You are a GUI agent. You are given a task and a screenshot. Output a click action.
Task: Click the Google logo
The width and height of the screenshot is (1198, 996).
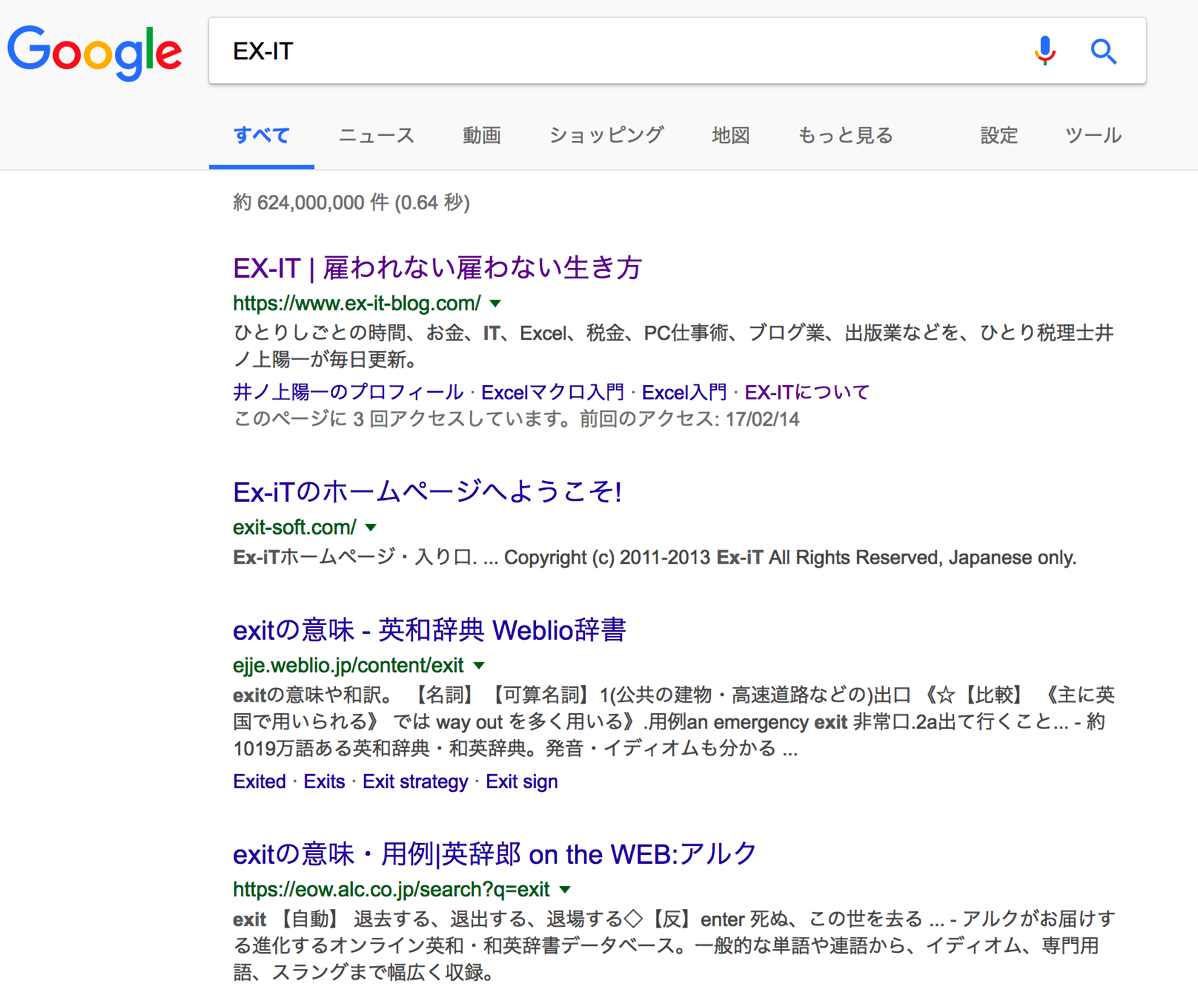(95, 52)
